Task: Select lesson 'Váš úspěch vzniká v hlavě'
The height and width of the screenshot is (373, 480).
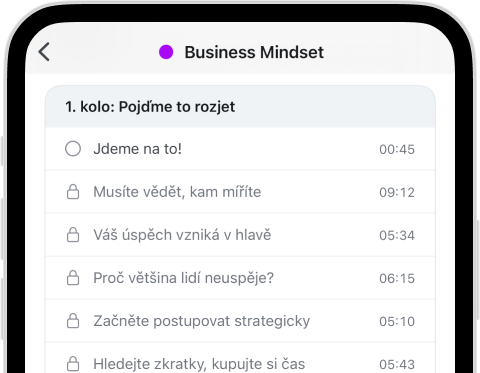Action: point(240,235)
